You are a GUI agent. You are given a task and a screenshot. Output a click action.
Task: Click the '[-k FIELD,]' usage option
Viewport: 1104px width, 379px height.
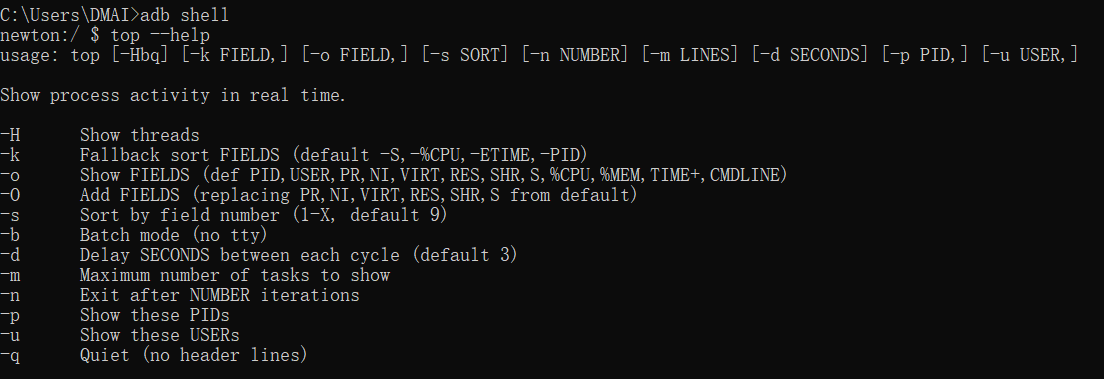point(234,54)
